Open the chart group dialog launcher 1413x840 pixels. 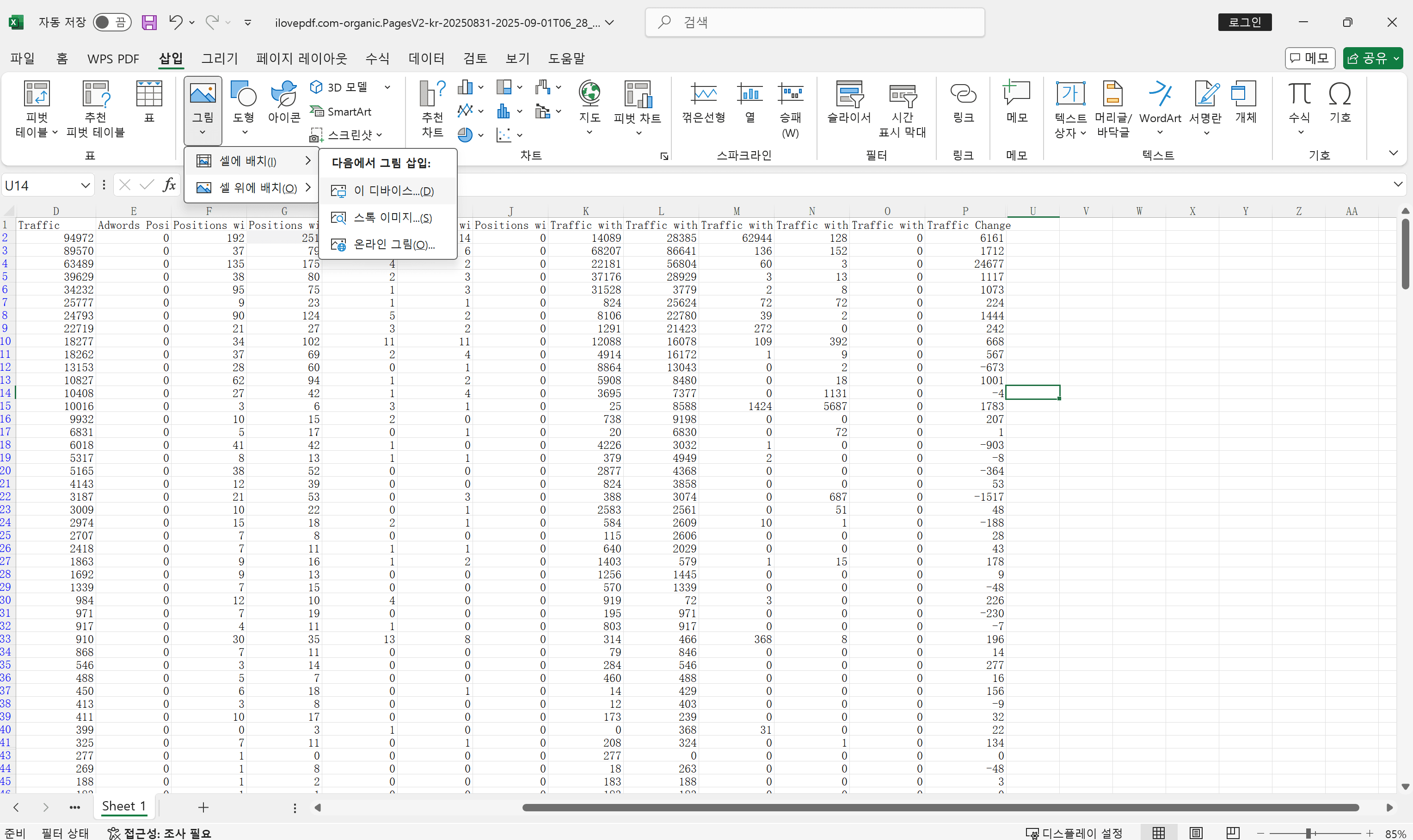pos(664,156)
